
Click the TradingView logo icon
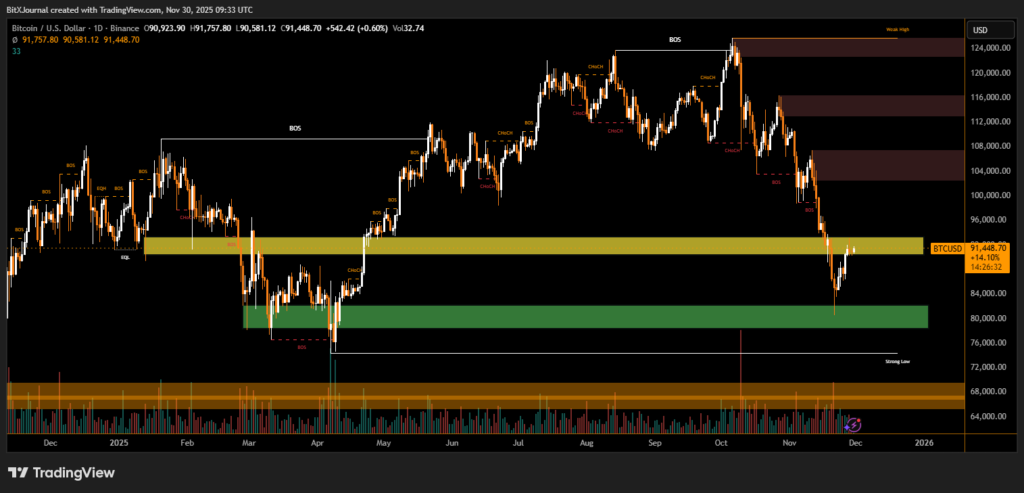pyautogui.click(x=20, y=473)
